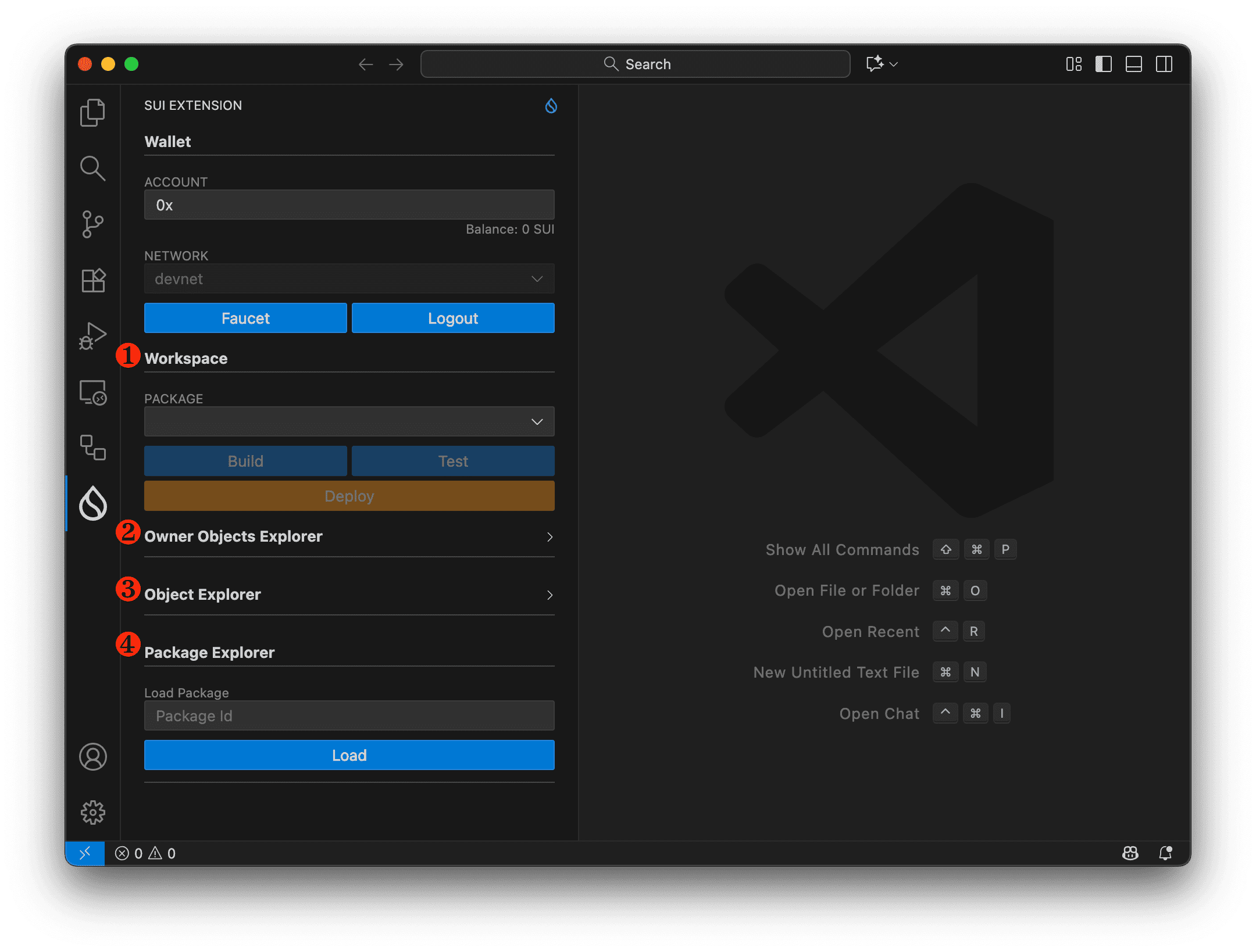The image size is (1256, 952).
Task: Open the notifications bell in the status bar
Action: click(x=1166, y=853)
